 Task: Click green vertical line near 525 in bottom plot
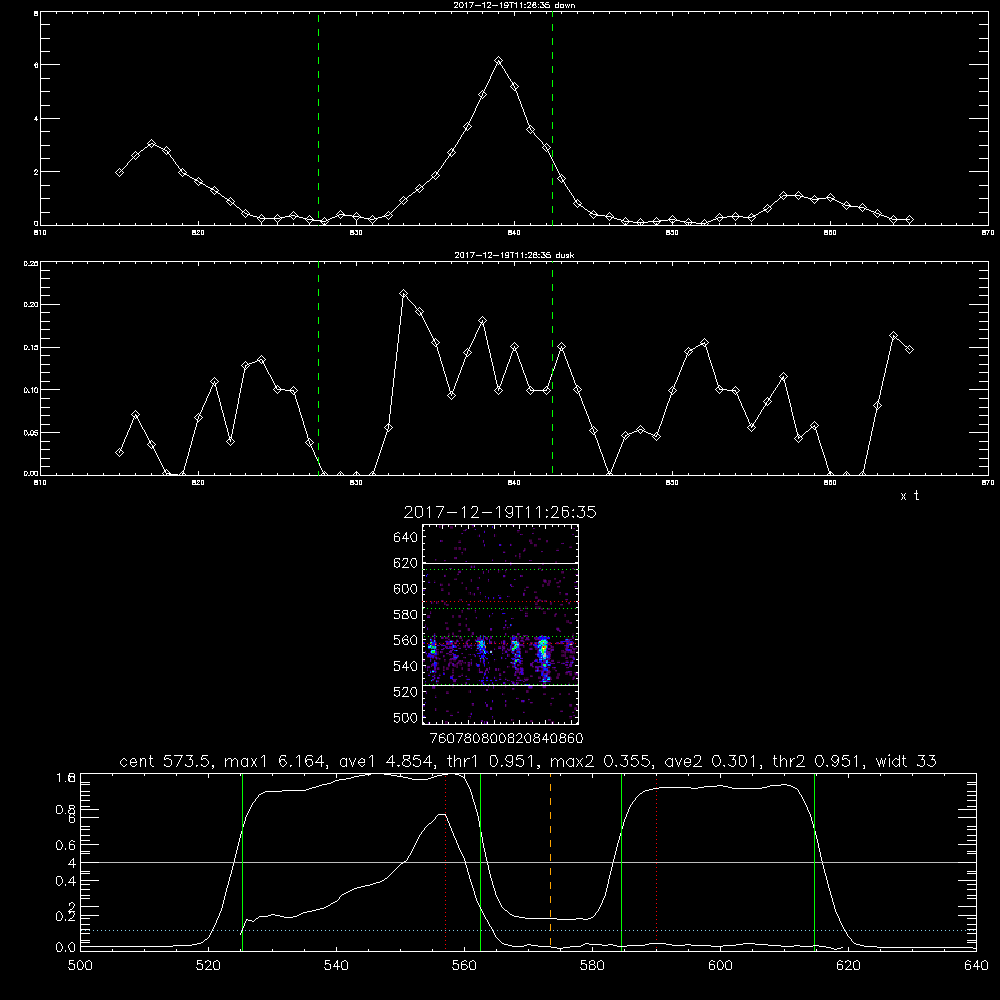click(242, 861)
